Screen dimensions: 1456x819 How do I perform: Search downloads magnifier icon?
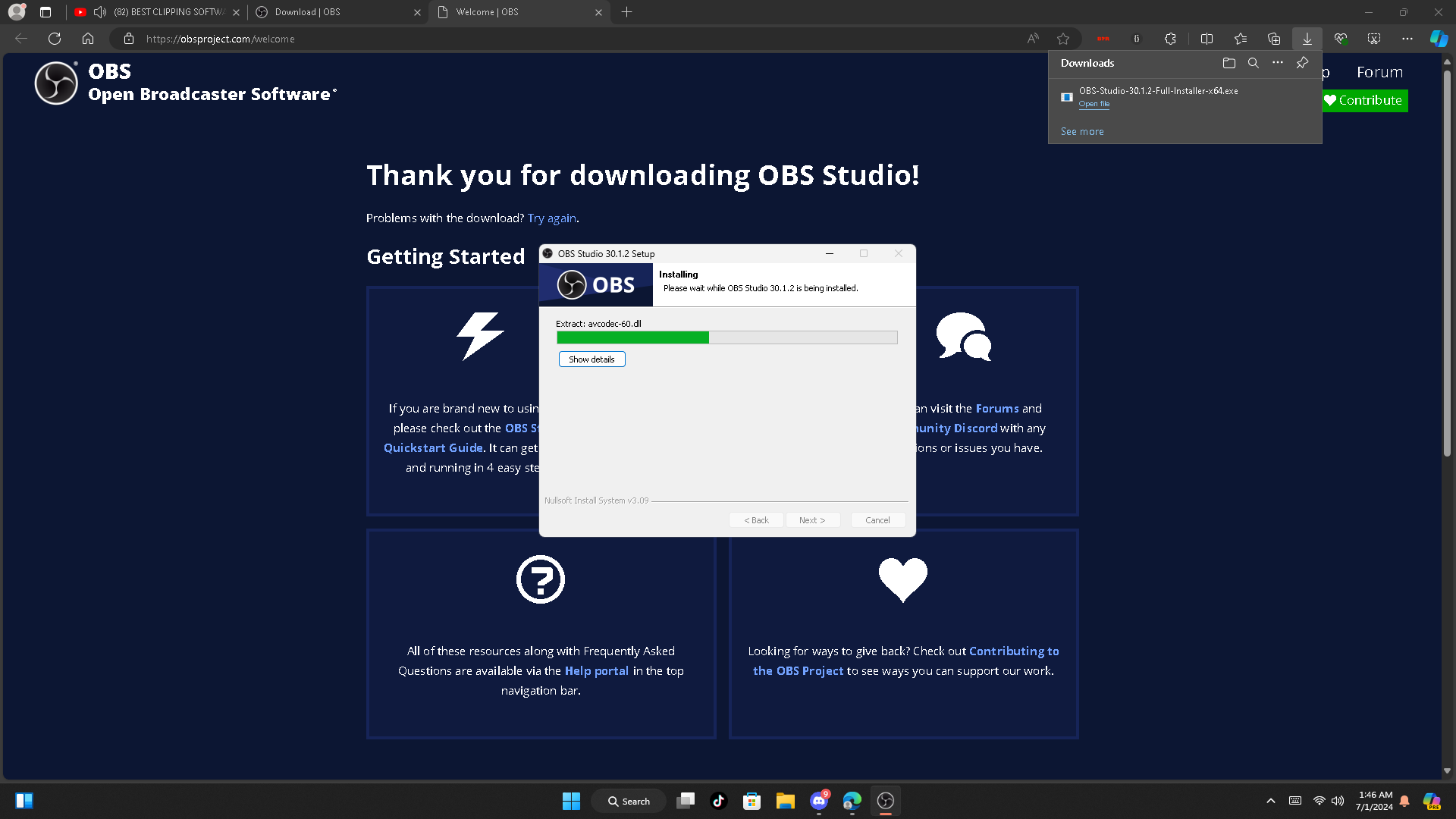tap(1254, 63)
